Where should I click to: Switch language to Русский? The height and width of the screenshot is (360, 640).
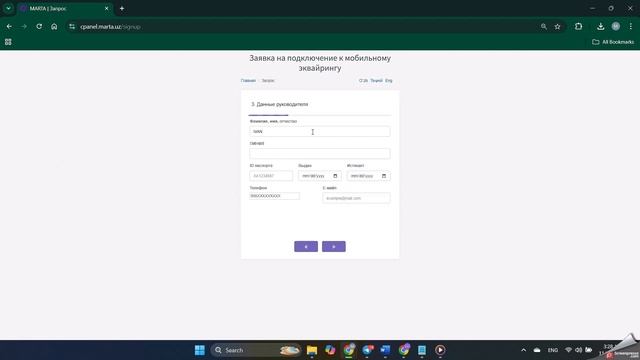(x=376, y=81)
